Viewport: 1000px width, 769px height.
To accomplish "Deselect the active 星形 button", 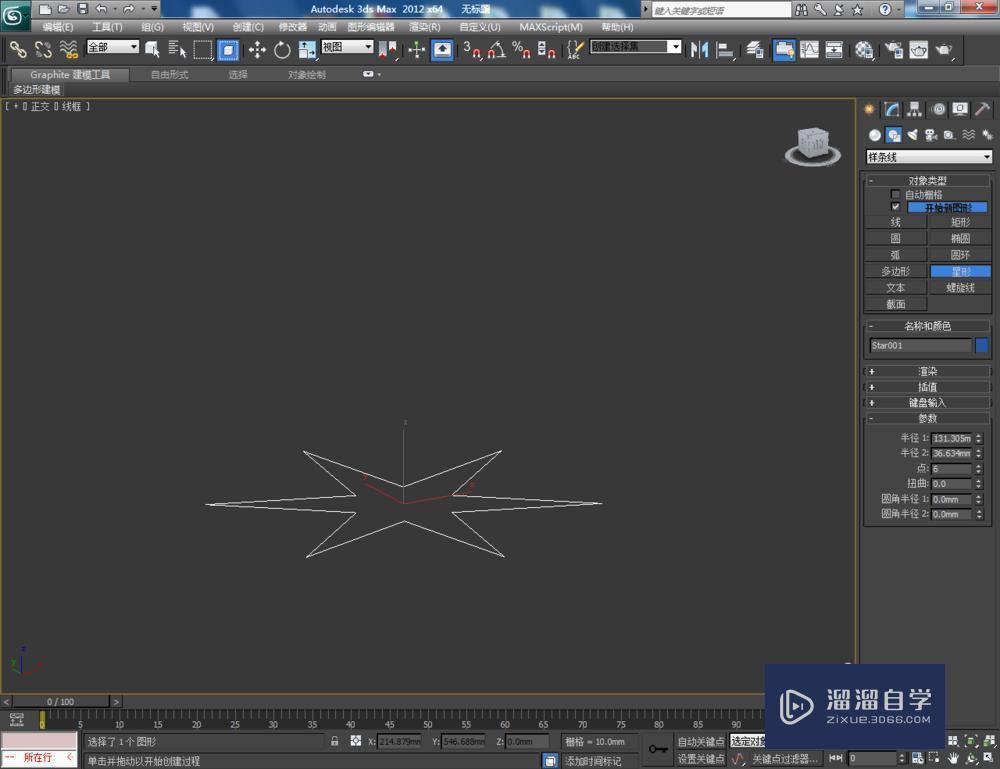I will click(x=960, y=271).
